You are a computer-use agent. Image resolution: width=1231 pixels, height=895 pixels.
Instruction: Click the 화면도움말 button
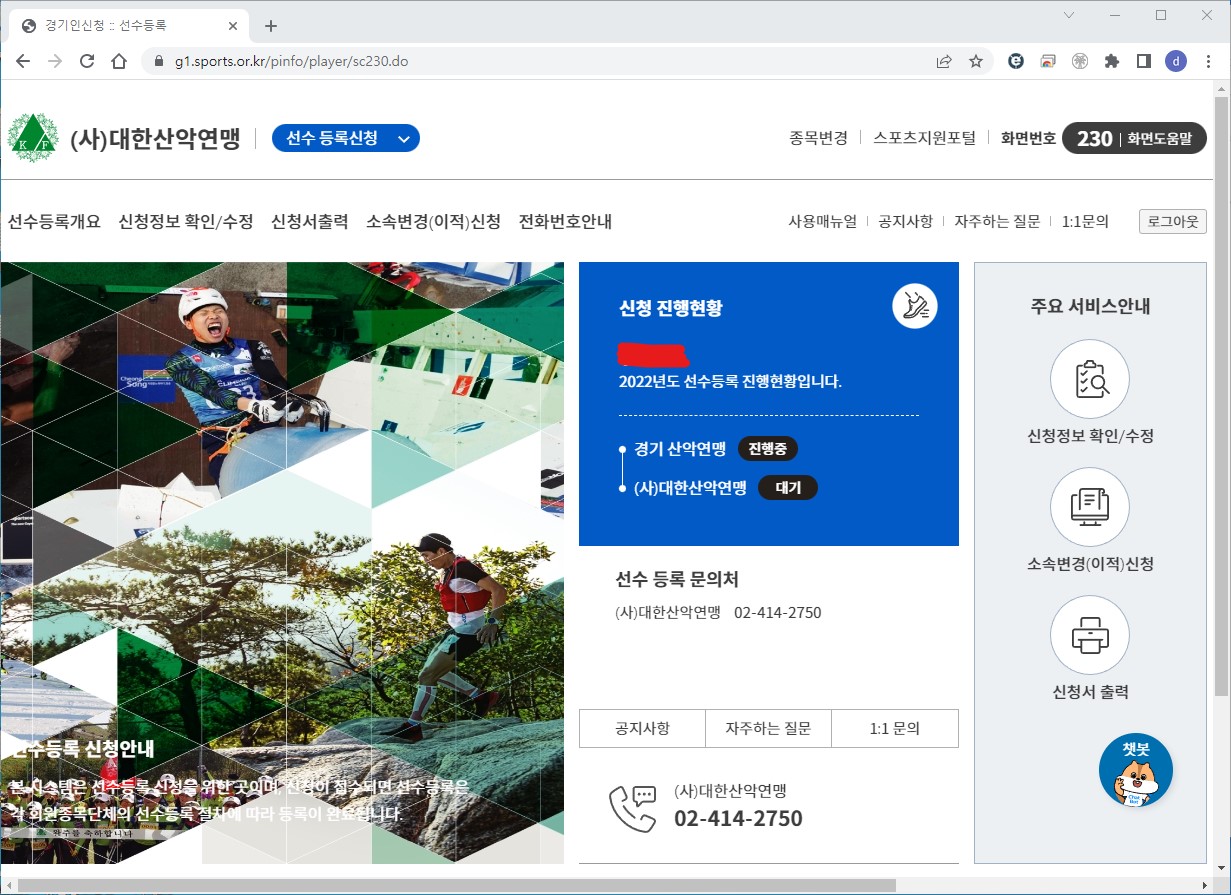[1160, 139]
